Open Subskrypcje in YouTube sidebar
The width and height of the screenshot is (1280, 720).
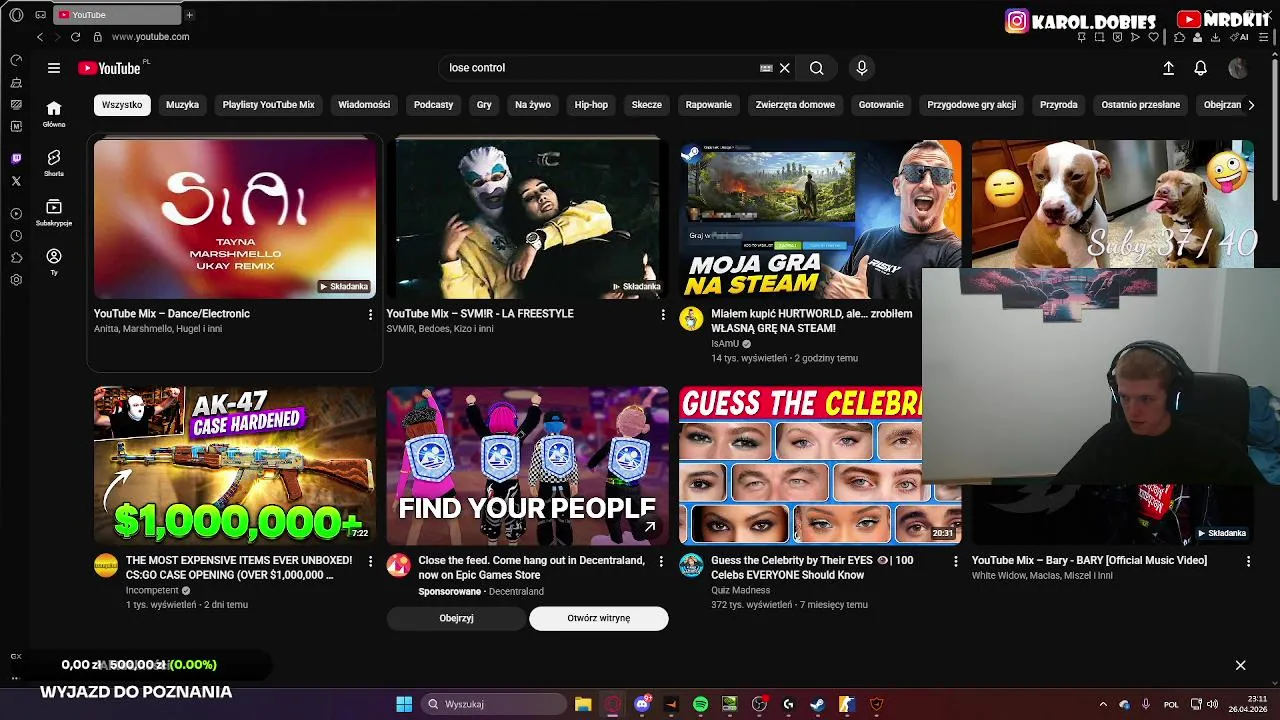click(x=54, y=212)
